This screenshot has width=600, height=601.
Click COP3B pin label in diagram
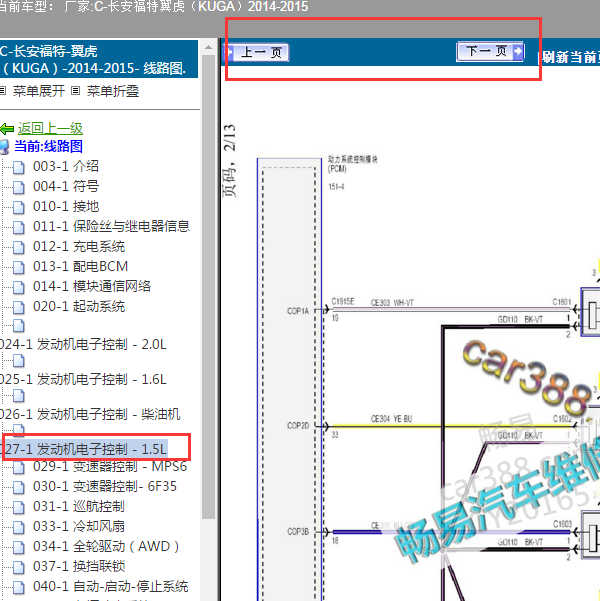[x=298, y=532]
